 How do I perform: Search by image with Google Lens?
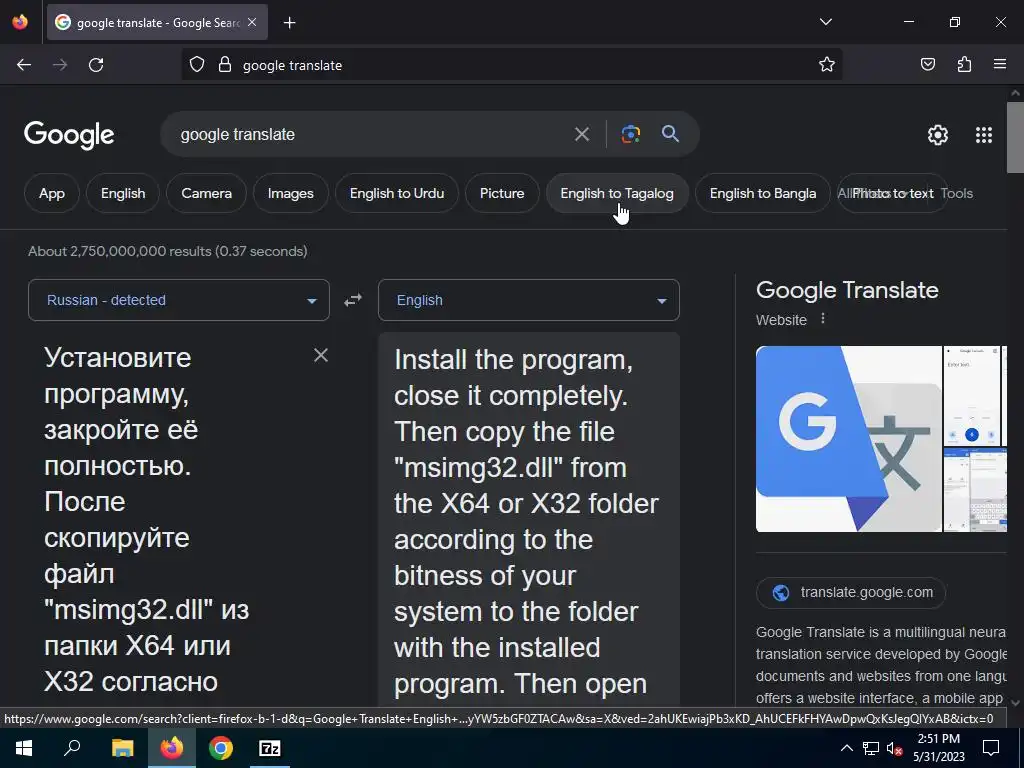630,134
